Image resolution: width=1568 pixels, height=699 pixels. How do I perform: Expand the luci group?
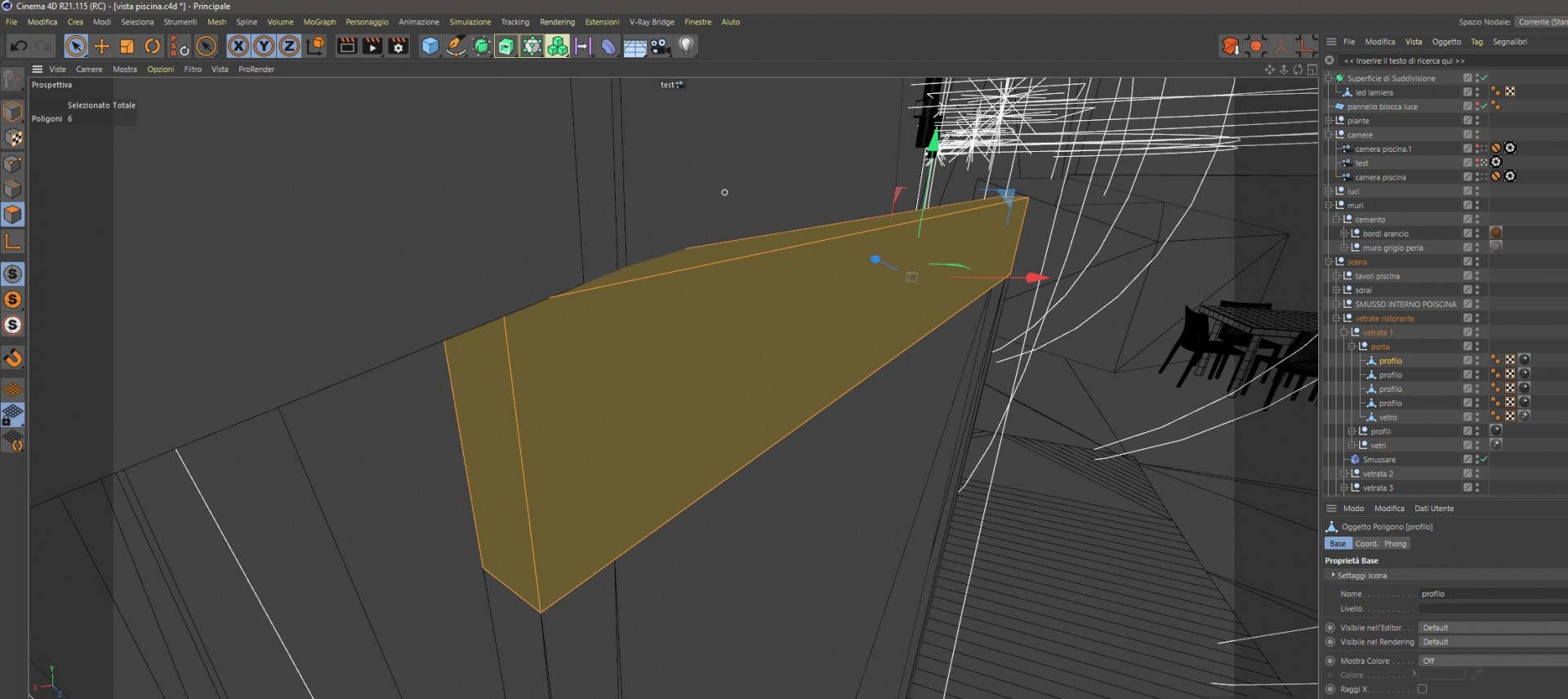click(1329, 191)
